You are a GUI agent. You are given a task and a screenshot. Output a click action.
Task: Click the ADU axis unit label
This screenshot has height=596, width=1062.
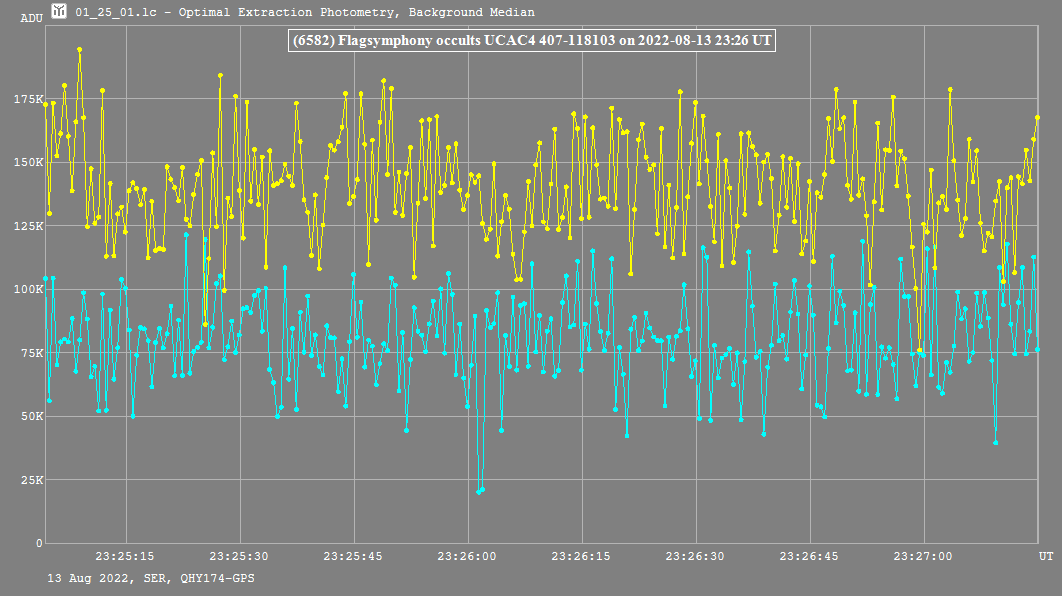(31, 18)
